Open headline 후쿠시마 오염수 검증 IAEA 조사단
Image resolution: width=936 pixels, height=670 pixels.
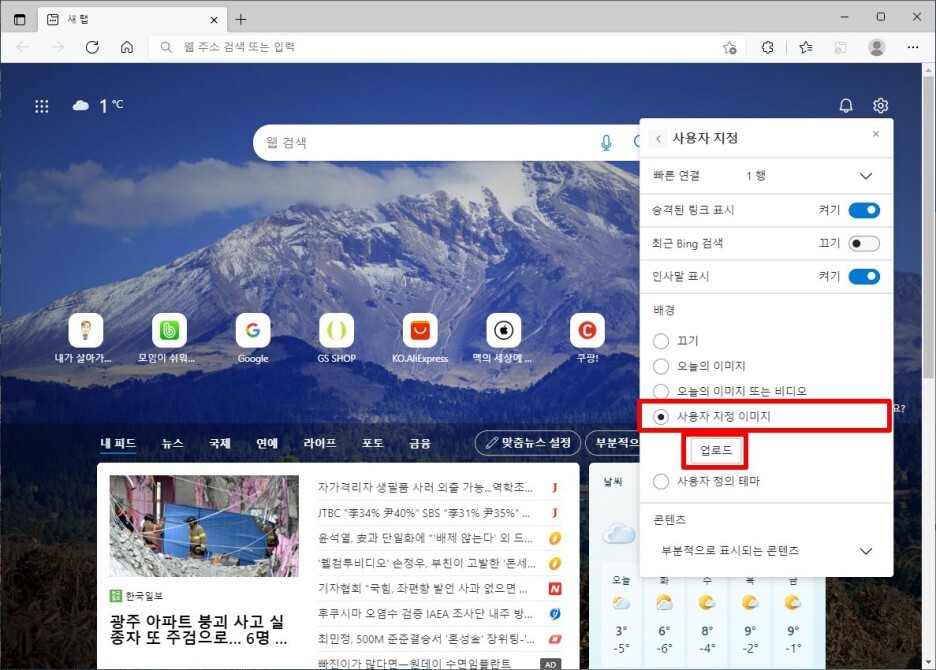click(x=425, y=613)
